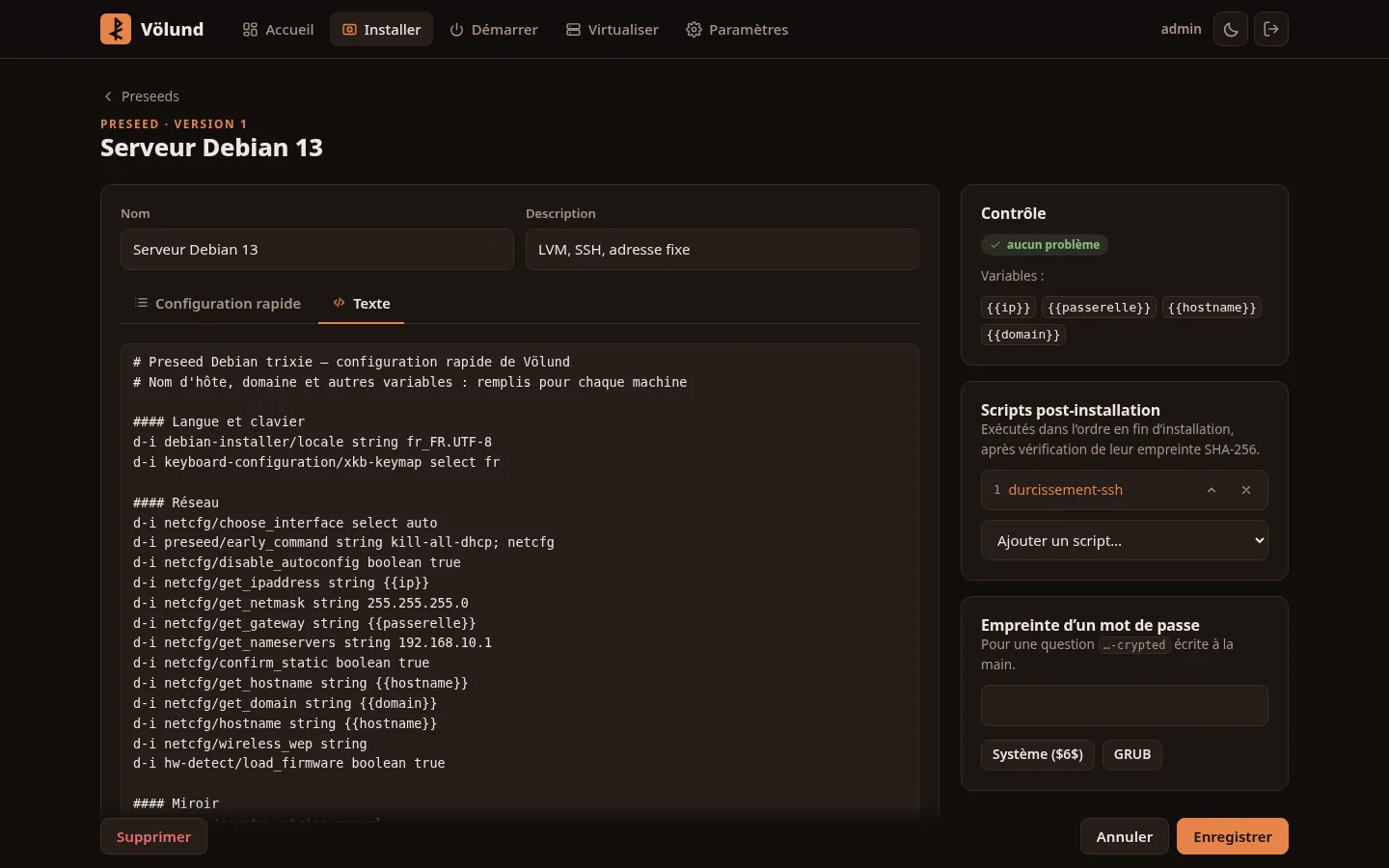The image size is (1389, 868).
Task: Click the admin username label
Action: point(1181,29)
